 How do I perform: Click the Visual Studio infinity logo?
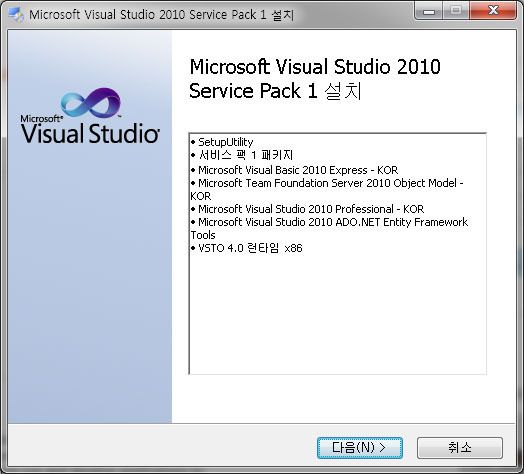(x=91, y=103)
